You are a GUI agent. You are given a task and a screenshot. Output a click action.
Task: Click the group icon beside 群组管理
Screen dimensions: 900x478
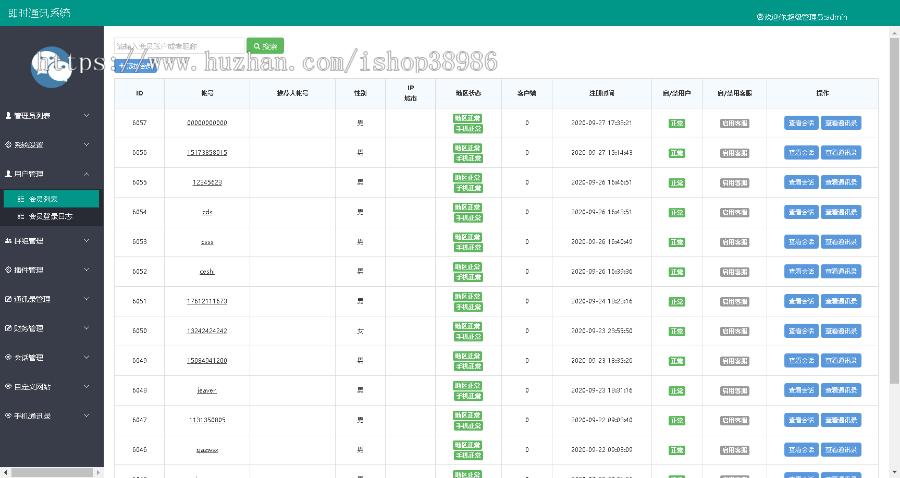tap(8, 241)
